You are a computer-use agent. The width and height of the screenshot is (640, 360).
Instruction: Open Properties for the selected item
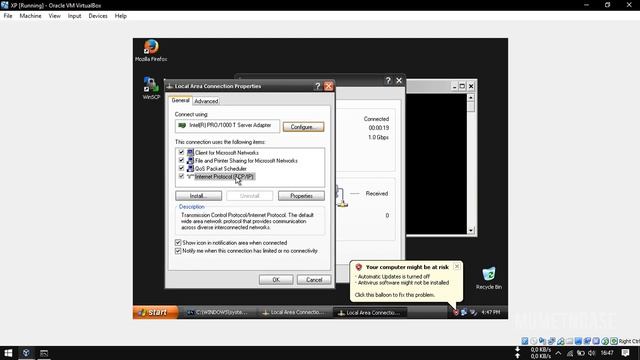pyautogui.click(x=301, y=196)
